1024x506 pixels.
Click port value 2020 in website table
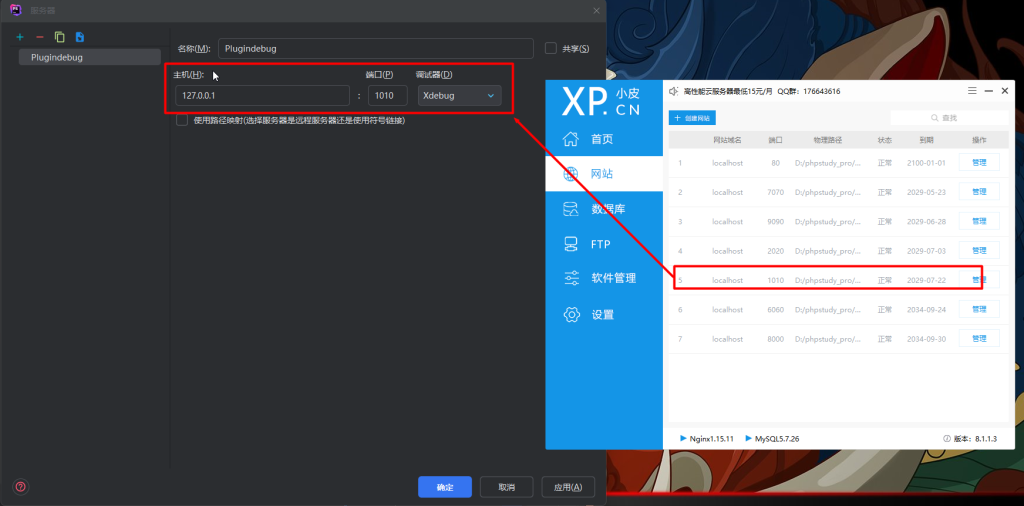pyautogui.click(x=775, y=251)
